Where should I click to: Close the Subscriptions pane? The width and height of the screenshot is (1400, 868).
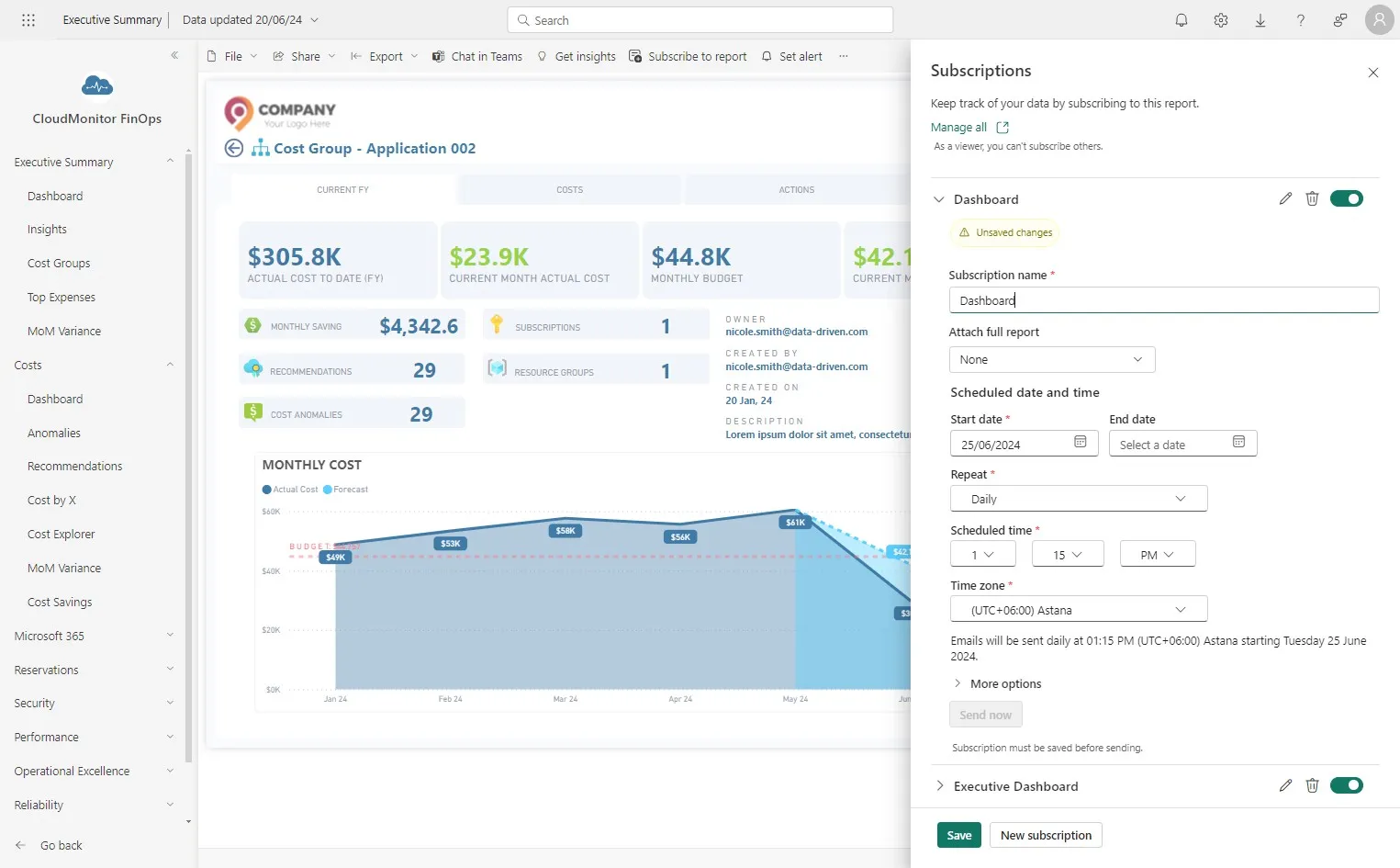click(x=1373, y=73)
